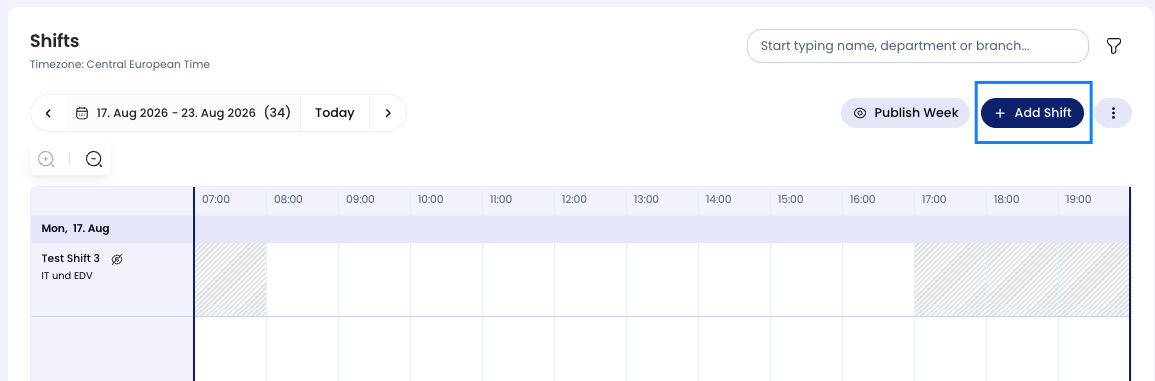Click the calendar icon beside date range
Screen dimensions: 1155x381
pyautogui.click(x=82, y=113)
